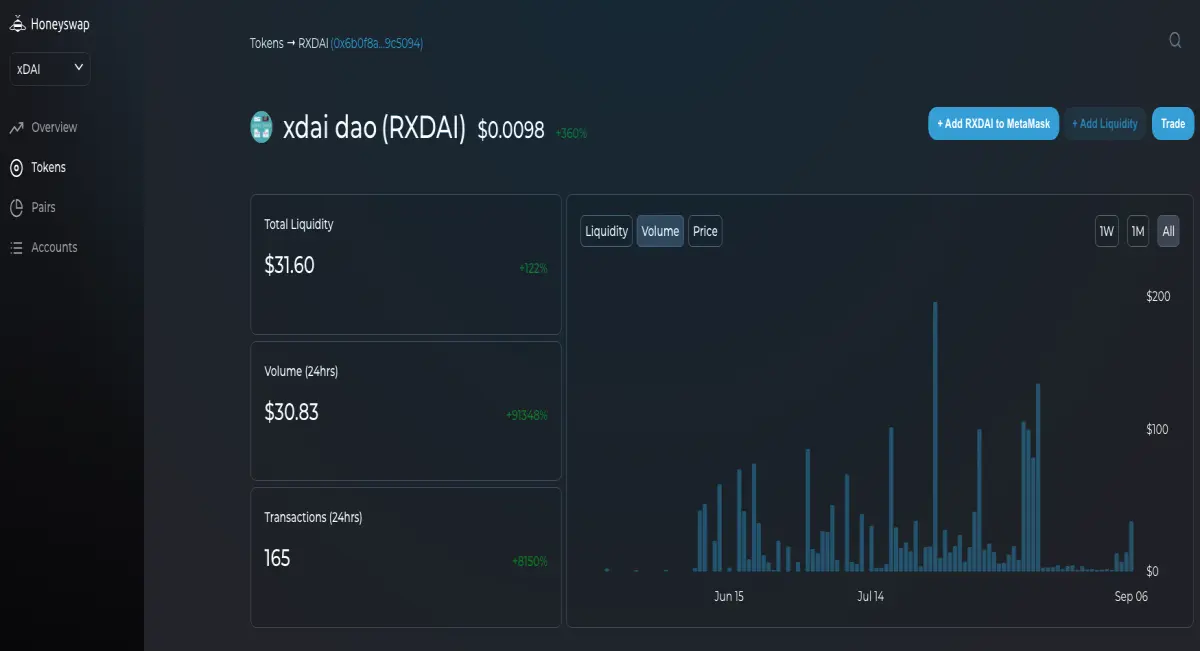Go to the Tokens section
The image size is (1200, 651).
[48, 168]
